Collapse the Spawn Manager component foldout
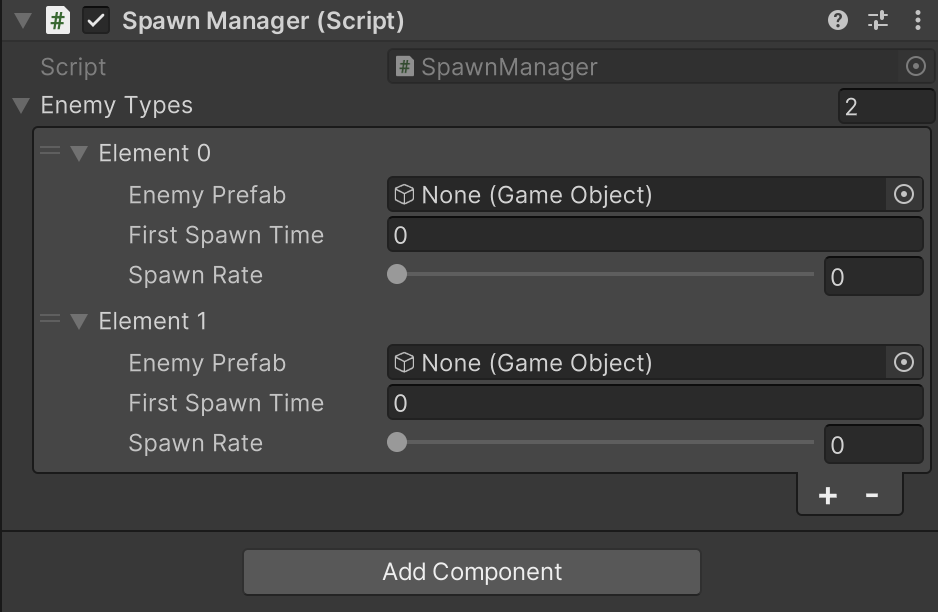This screenshot has height=612, width=938. click(x=23, y=20)
